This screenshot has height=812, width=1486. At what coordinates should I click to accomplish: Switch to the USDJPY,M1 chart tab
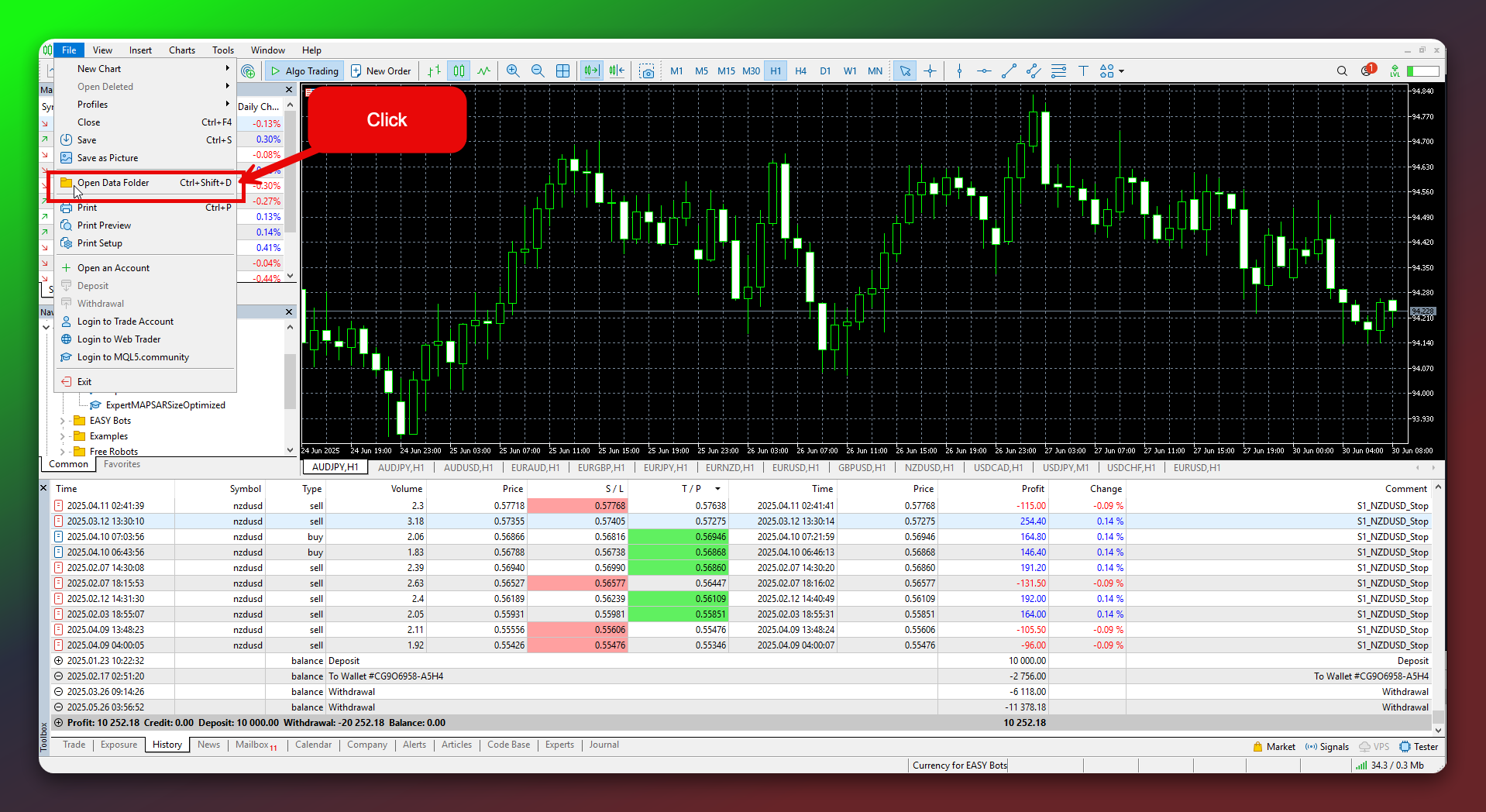click(x=1065, y=467)
